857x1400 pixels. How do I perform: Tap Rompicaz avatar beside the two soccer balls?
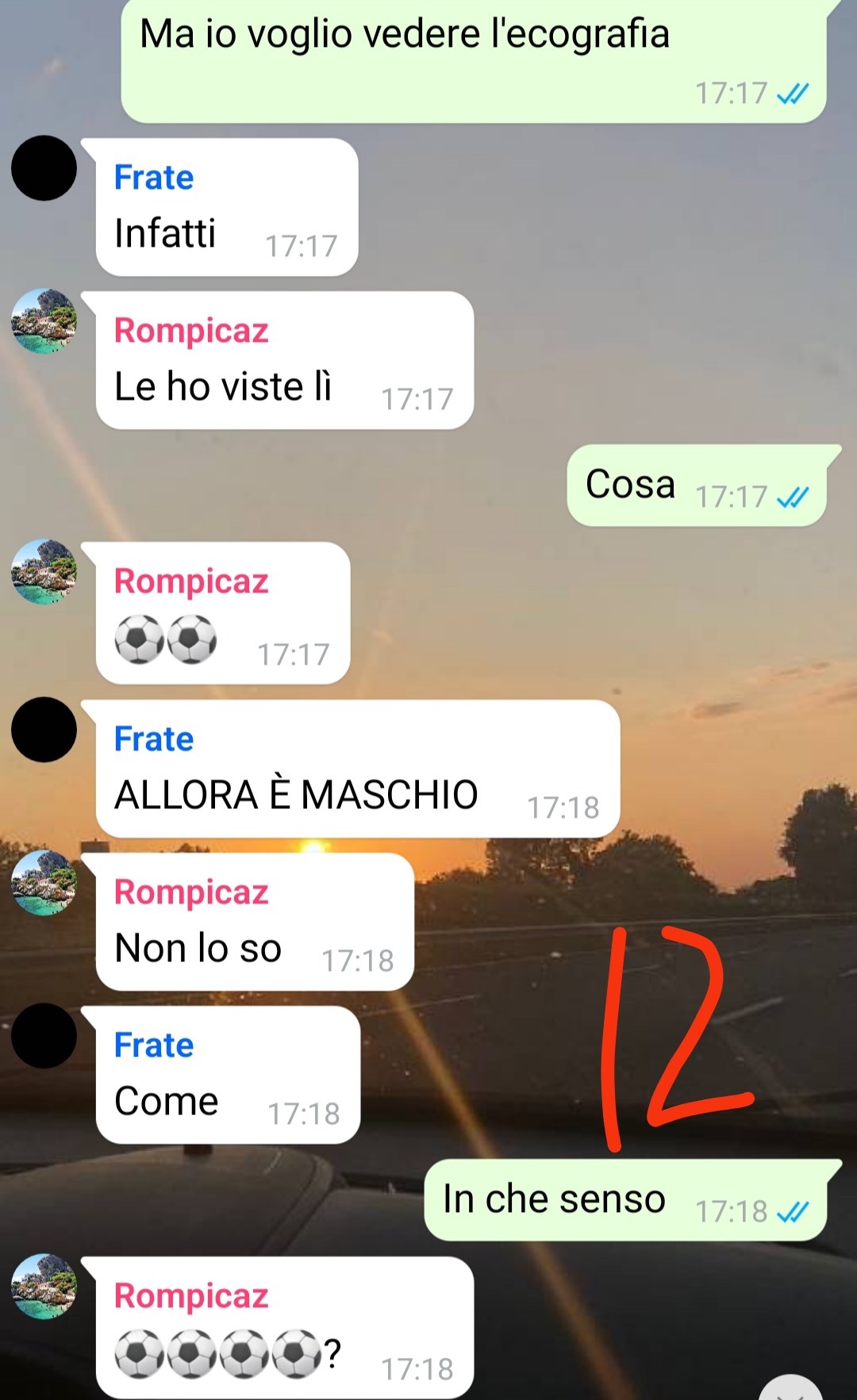tap(44, 571)
